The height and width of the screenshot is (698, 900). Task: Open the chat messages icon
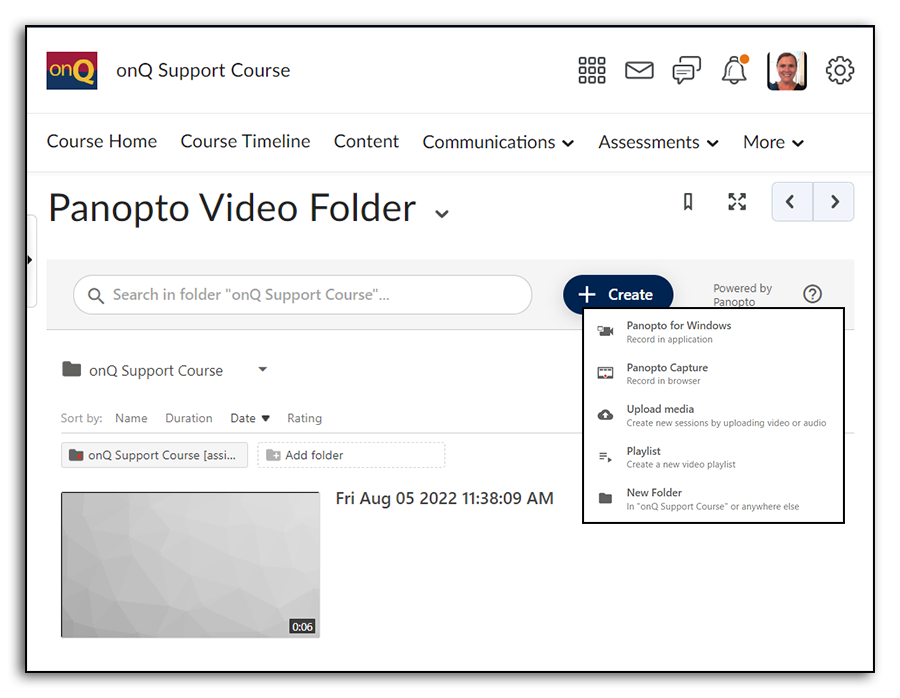tap(686, 70)
